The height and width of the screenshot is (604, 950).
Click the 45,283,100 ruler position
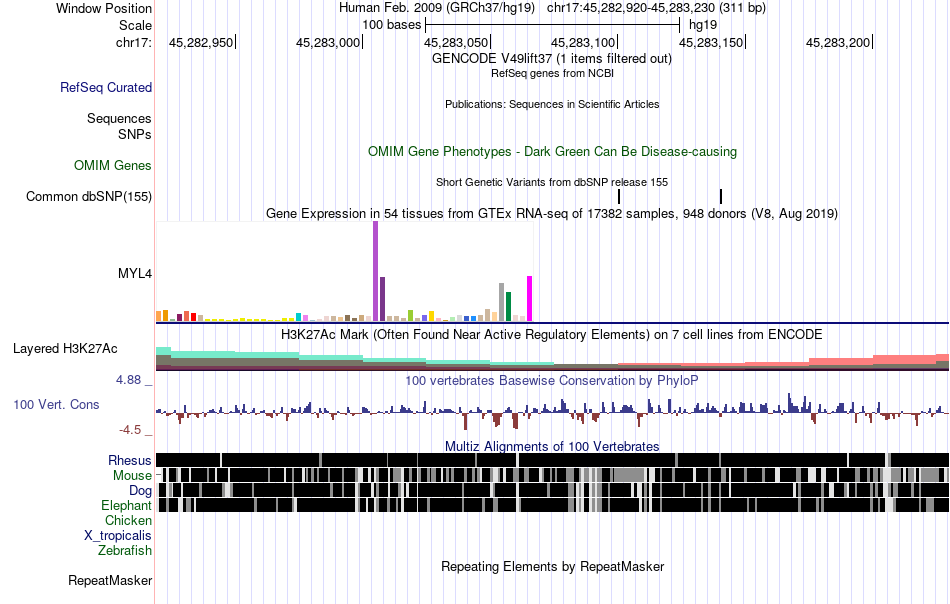click(x=583, y=42)
